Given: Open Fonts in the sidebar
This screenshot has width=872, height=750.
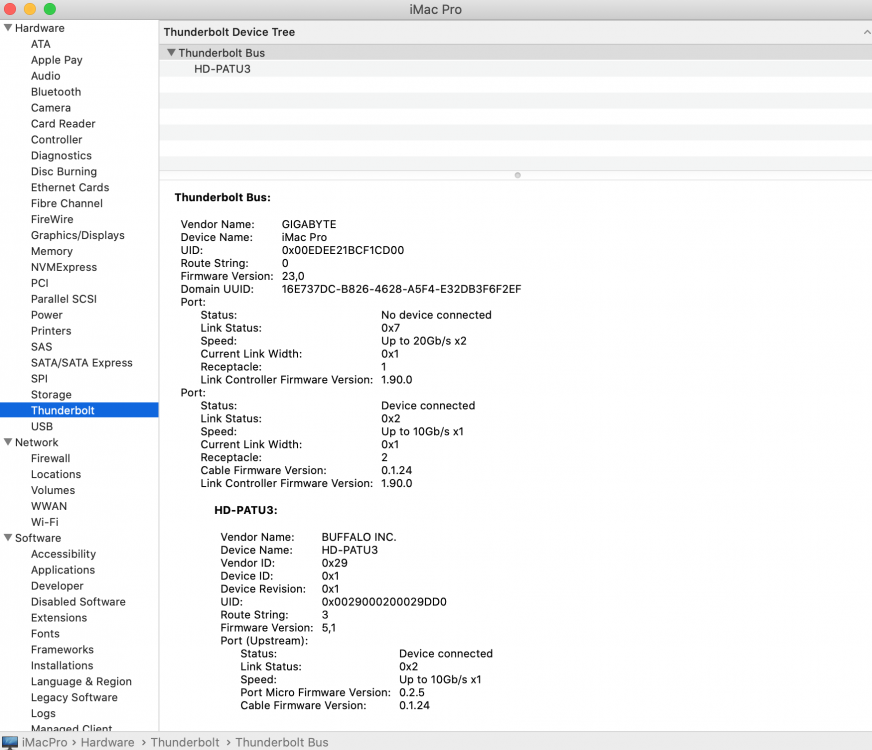Looking at the screenshot, I should [x=45, y=634].
